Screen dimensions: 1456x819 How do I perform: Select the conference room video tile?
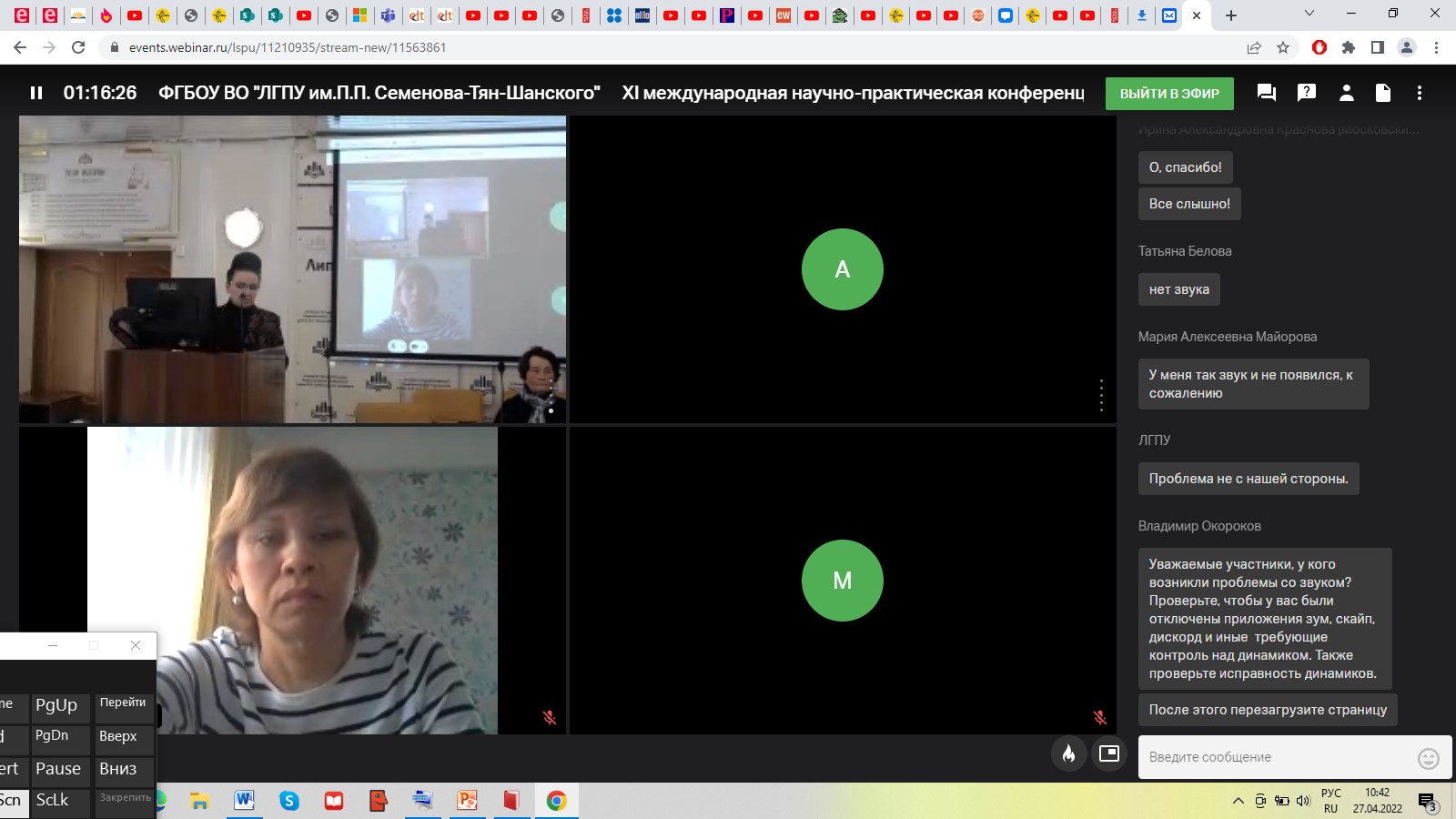(x=292, y=269)
